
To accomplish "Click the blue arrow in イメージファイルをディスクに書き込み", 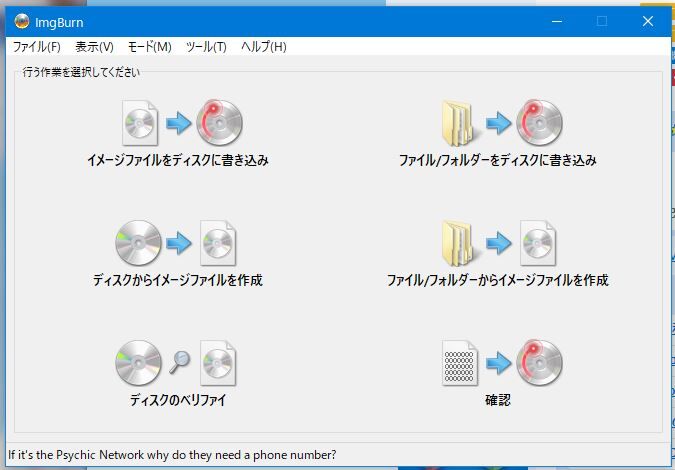I will (x=179, y=124).
